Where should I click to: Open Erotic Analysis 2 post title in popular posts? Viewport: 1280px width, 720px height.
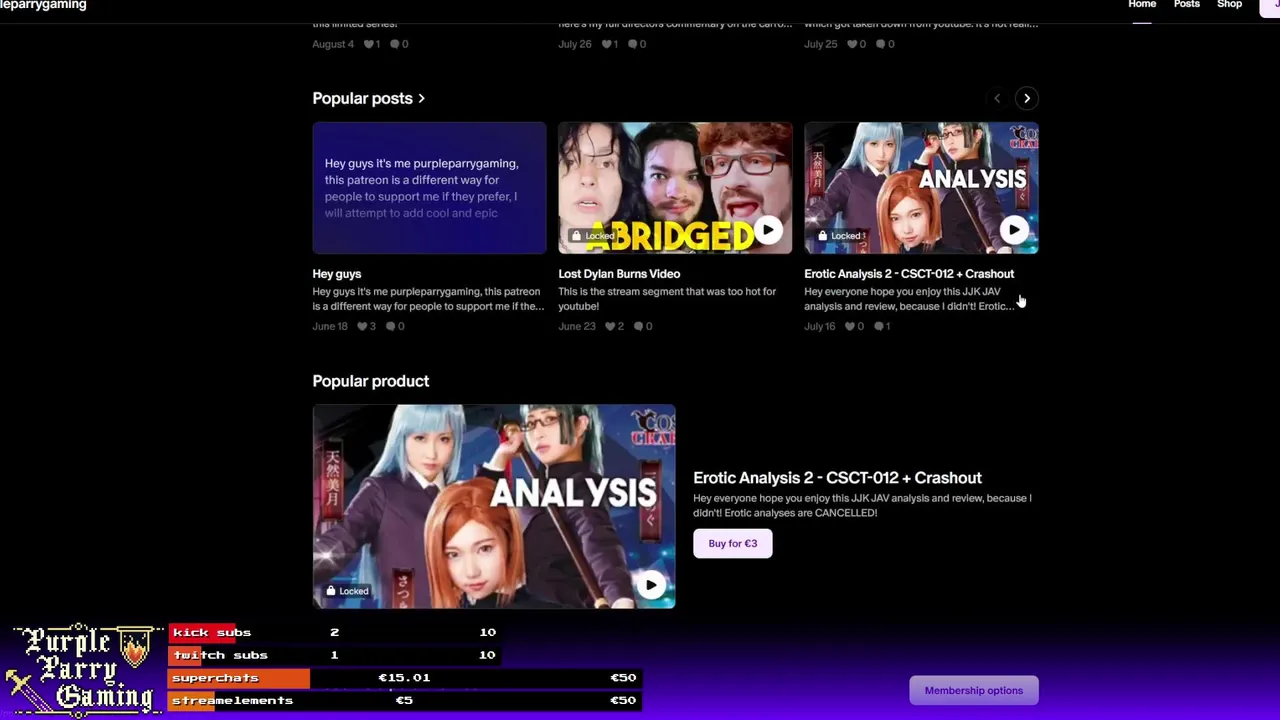[x=908, y=274]
